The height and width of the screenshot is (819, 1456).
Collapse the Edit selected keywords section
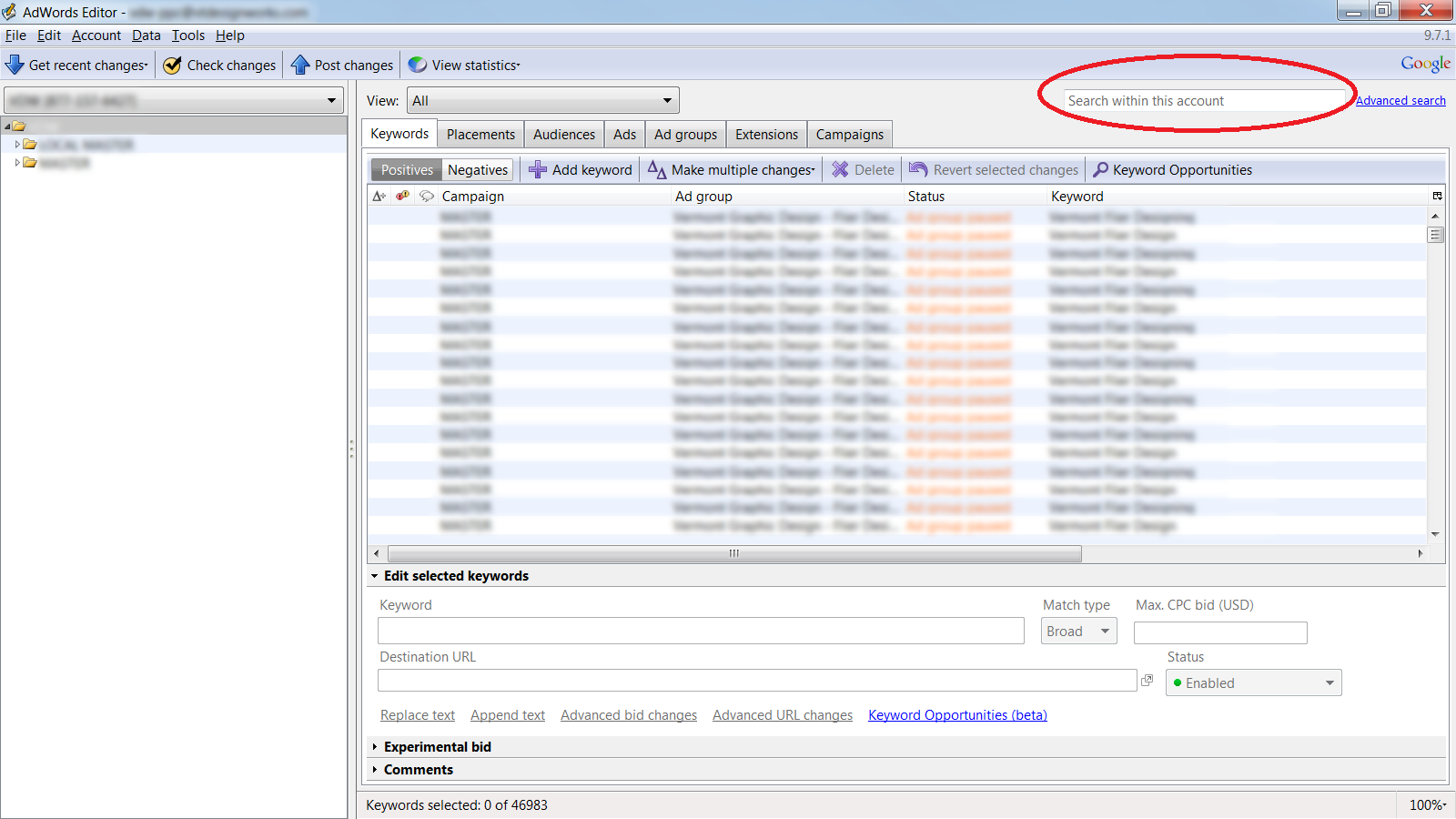coord(374,576)
